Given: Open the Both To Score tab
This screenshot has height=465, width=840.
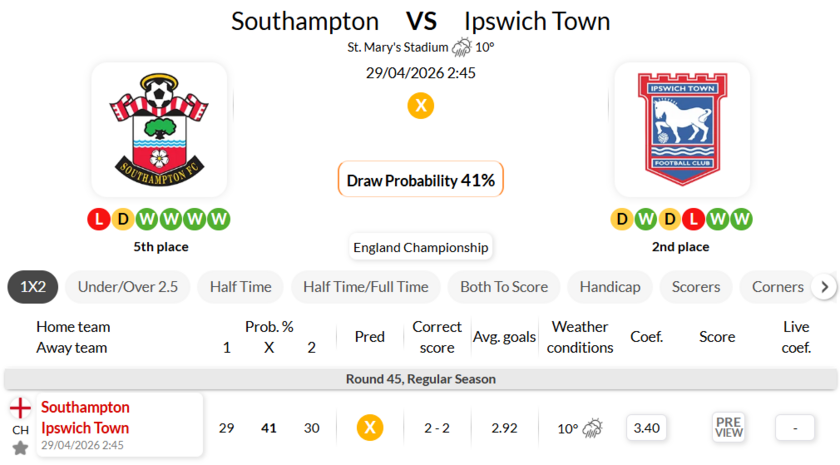Looking at the screenshot, I should click(x=504, y=287).
